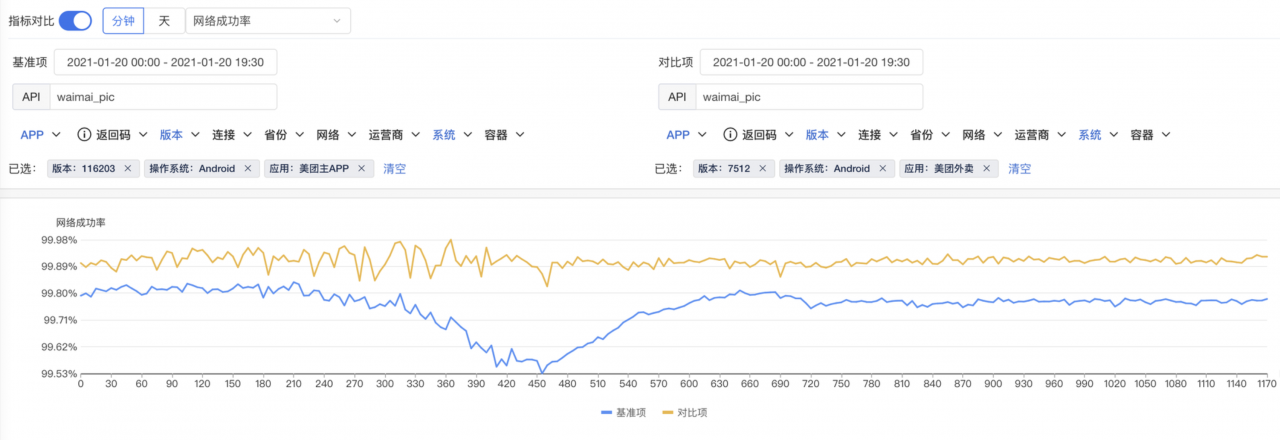
Task: Remove the 应用：美团主APP filter tag
Action: [361, 169]
